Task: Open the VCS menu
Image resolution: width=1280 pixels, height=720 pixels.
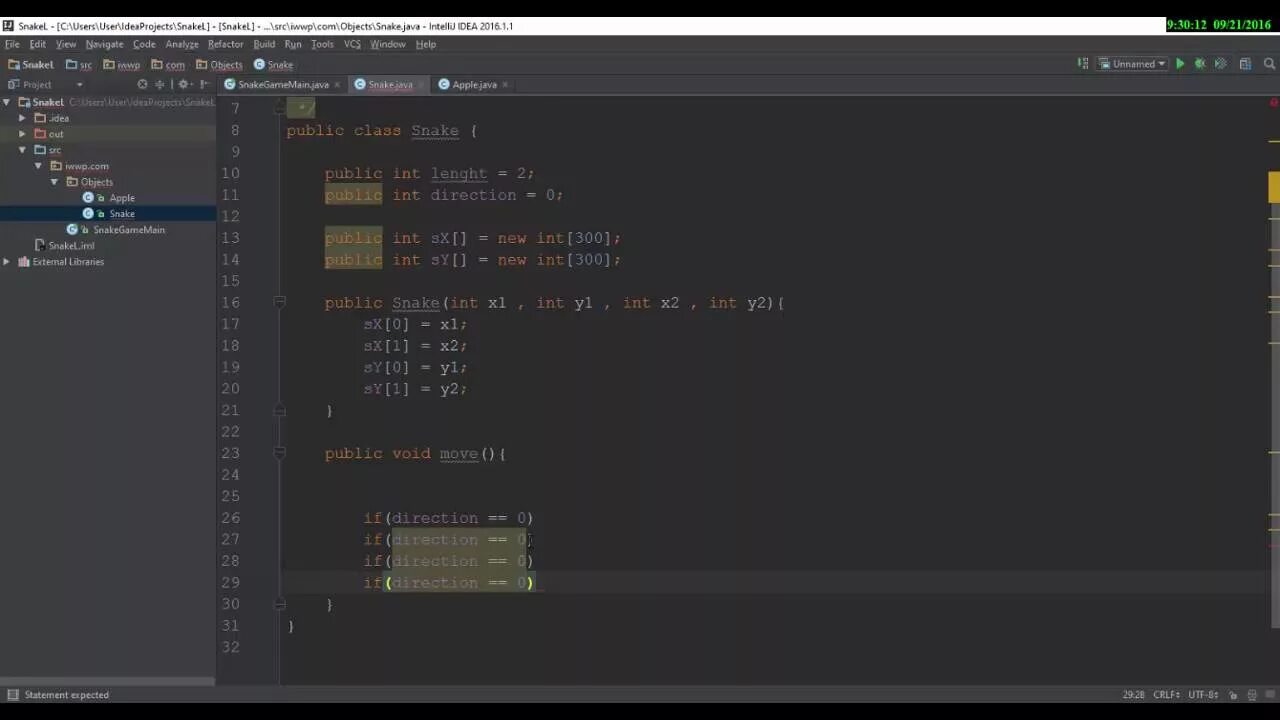Action: pyautogui.click(x=352, y=44)
